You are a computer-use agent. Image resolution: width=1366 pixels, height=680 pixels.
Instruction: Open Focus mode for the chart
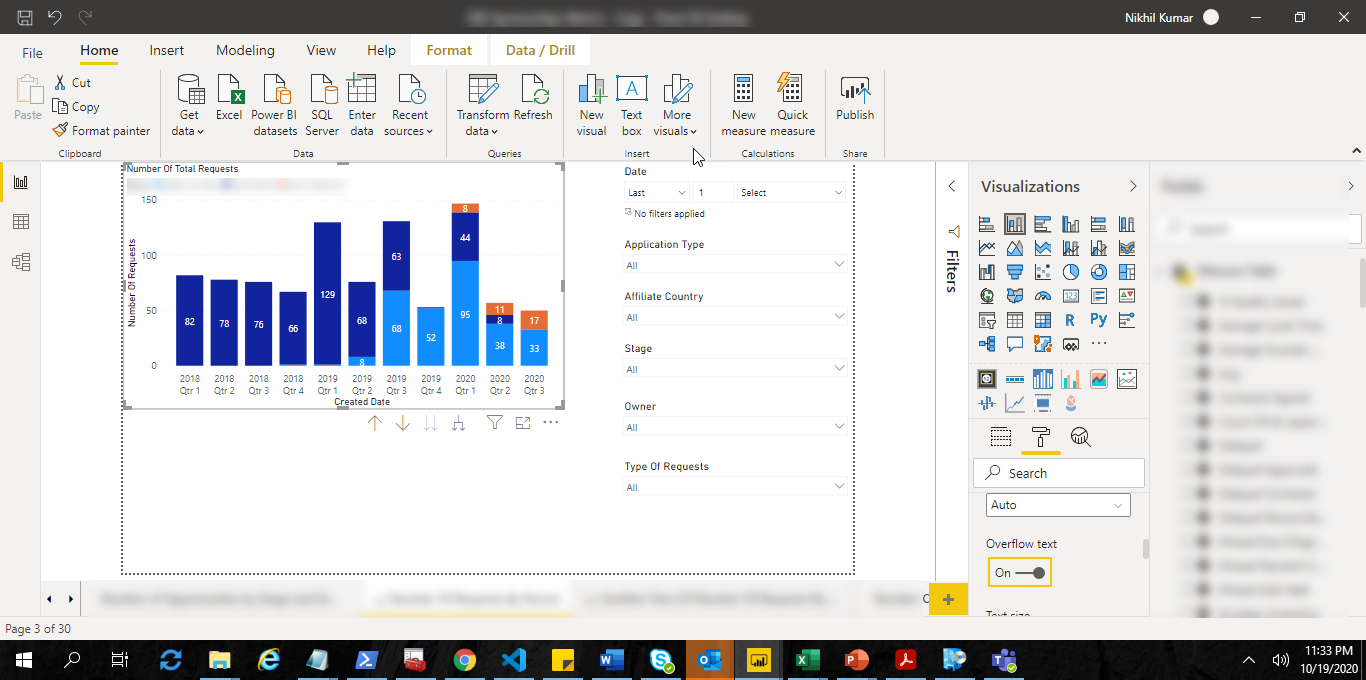tap(523, 423)
